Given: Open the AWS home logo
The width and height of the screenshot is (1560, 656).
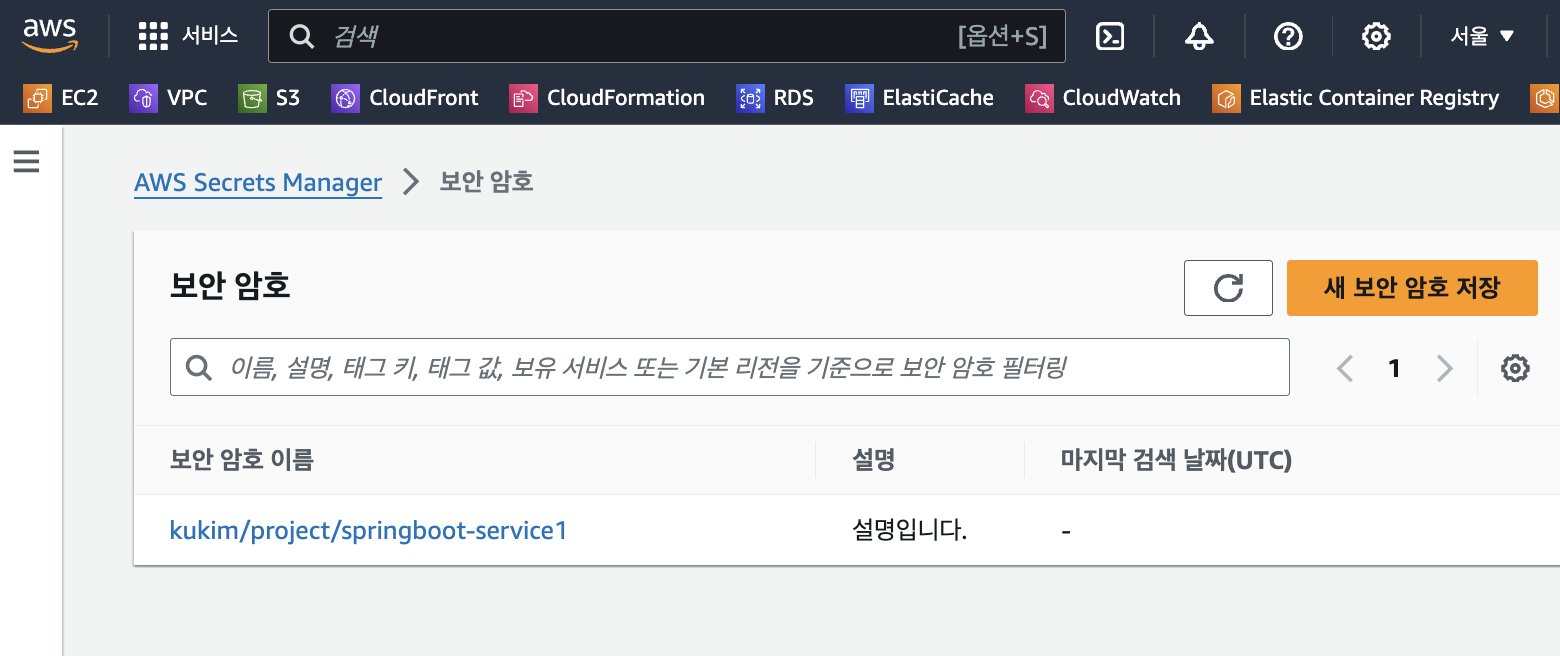Looking at the screenshot, I should (x=50, y=36).
